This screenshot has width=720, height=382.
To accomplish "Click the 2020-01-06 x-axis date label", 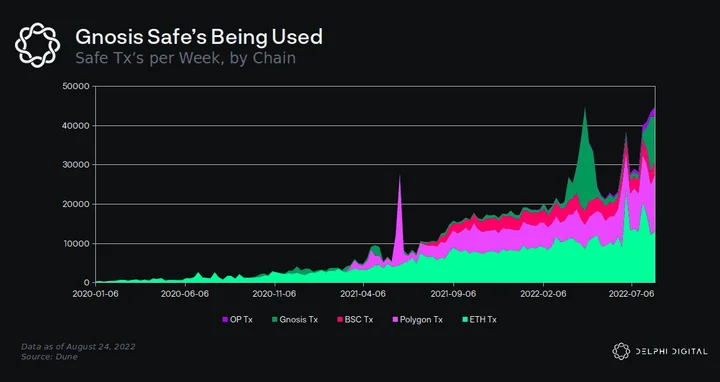I will [x=96, y=294].
